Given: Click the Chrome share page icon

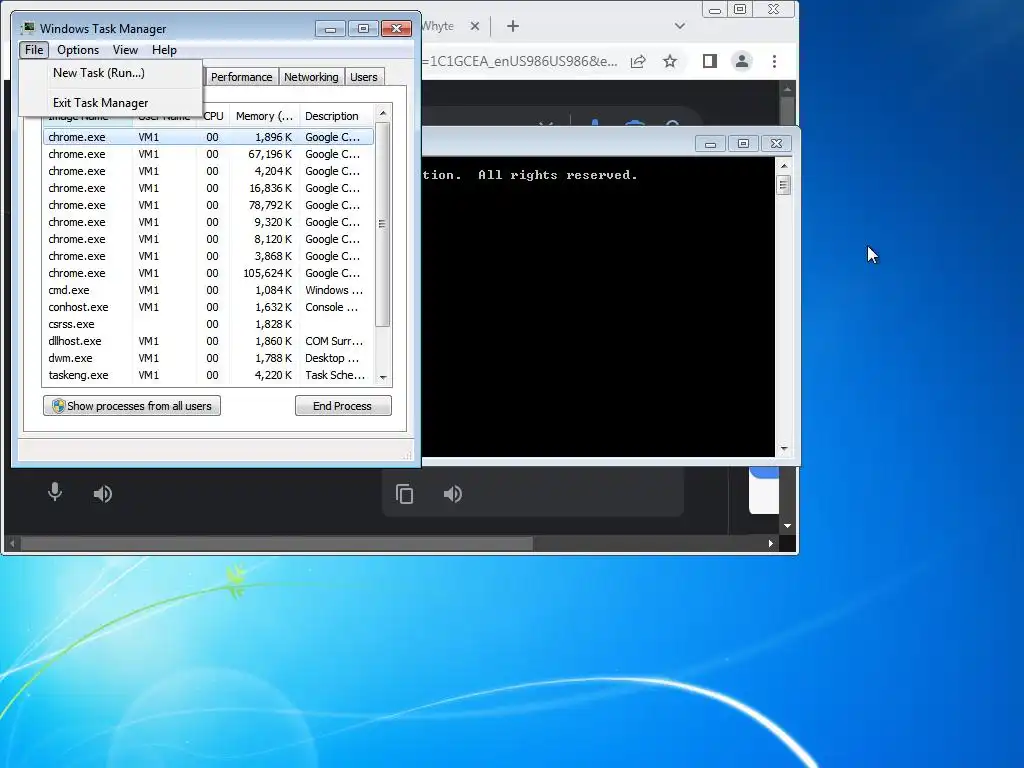Looking at the screenshot, I should [x=638, y=61].
